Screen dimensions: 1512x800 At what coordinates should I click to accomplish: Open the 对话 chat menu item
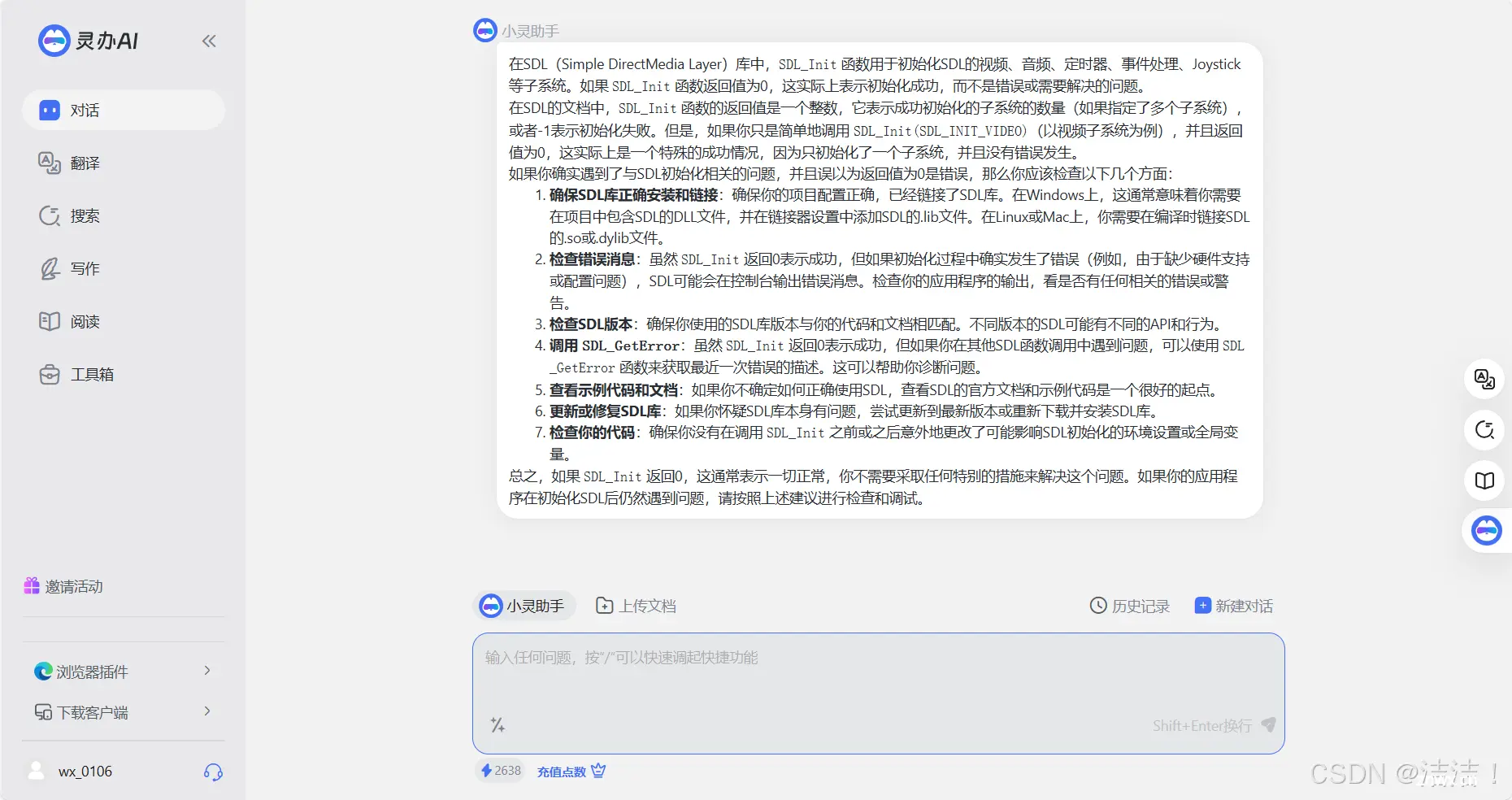click(124, 110)
